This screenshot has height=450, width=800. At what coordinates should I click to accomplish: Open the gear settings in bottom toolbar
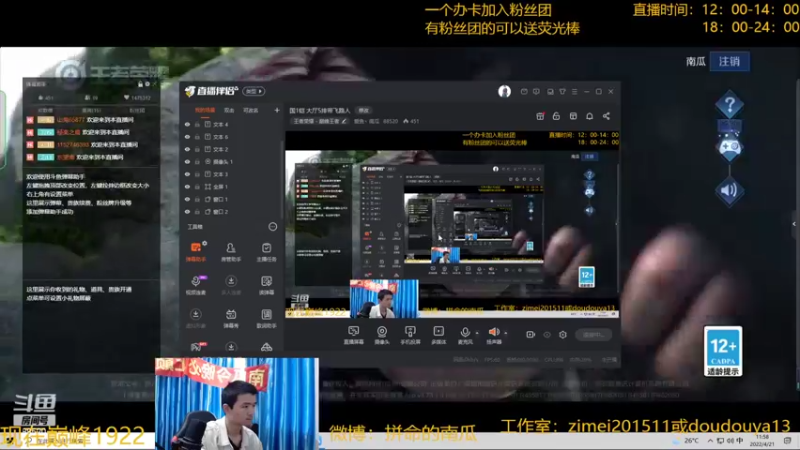click(x=563, y=335)
